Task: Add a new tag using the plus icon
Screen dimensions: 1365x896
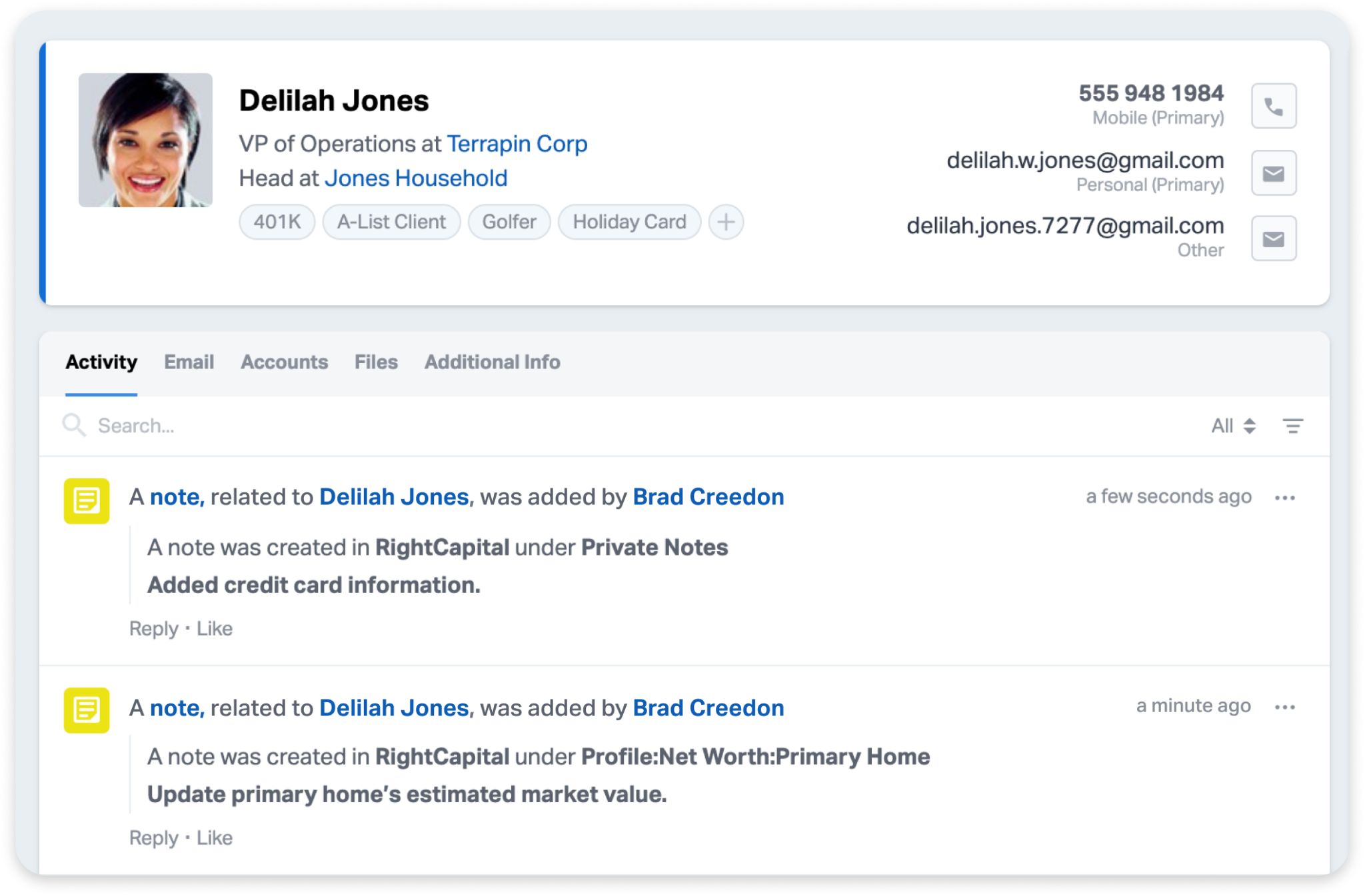Action: (x=726, y=222)
